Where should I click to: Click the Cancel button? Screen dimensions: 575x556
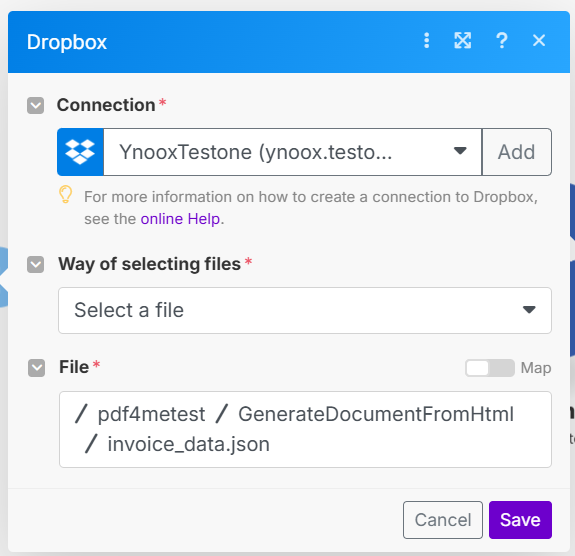pos(443,520)
